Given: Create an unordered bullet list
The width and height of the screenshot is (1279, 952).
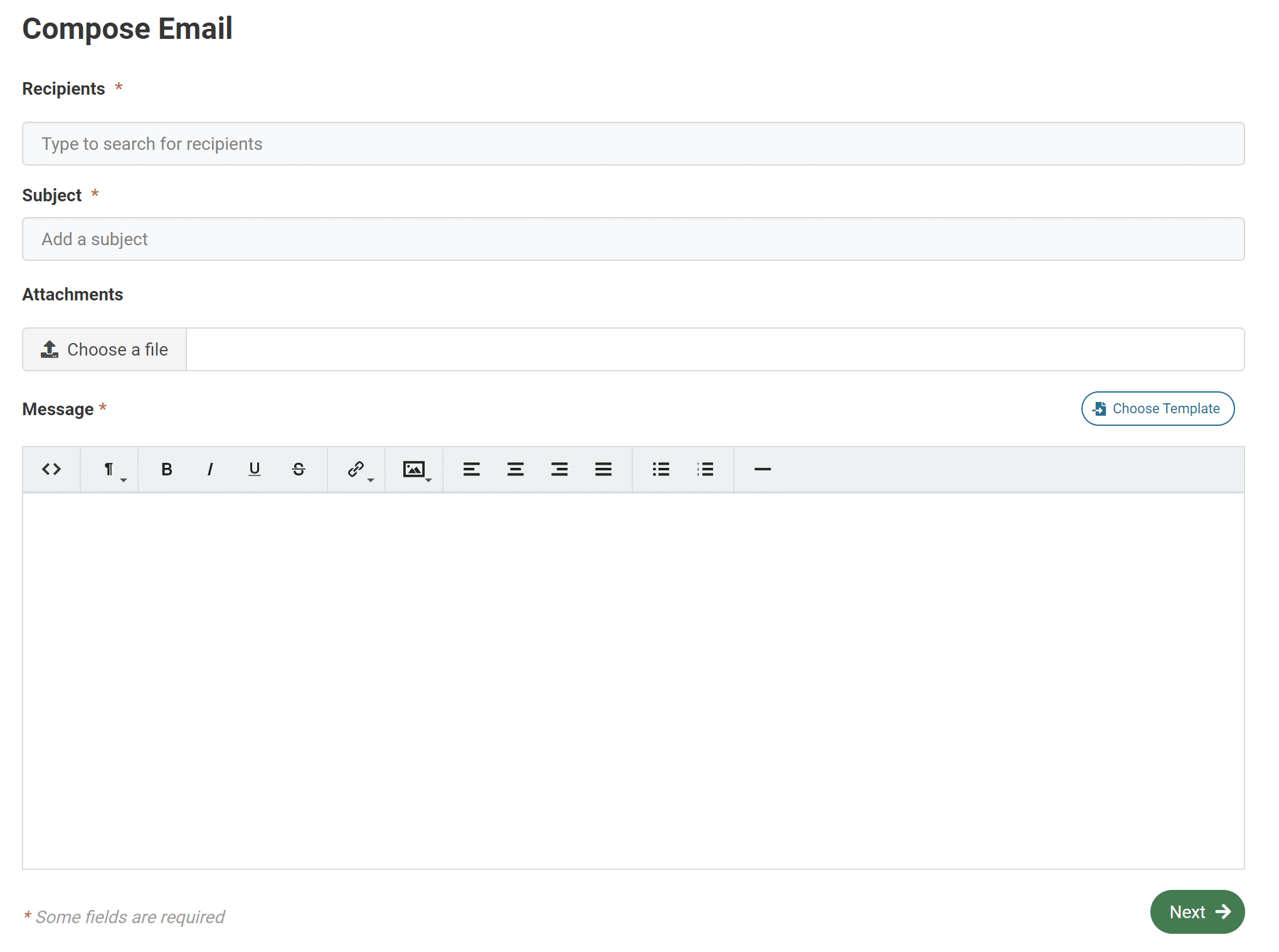Looking at the screenshot, I should pyautogui.click(x=661, y=468).
